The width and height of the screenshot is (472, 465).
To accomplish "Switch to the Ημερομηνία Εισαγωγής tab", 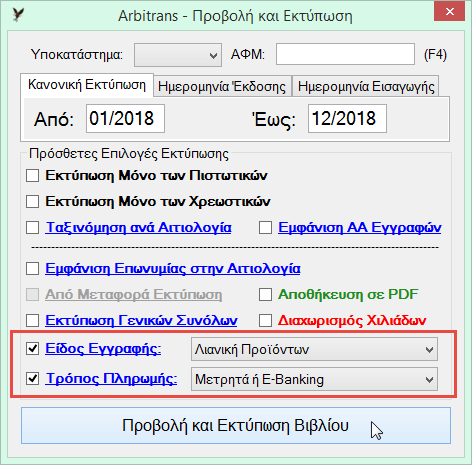I will 366,86.
